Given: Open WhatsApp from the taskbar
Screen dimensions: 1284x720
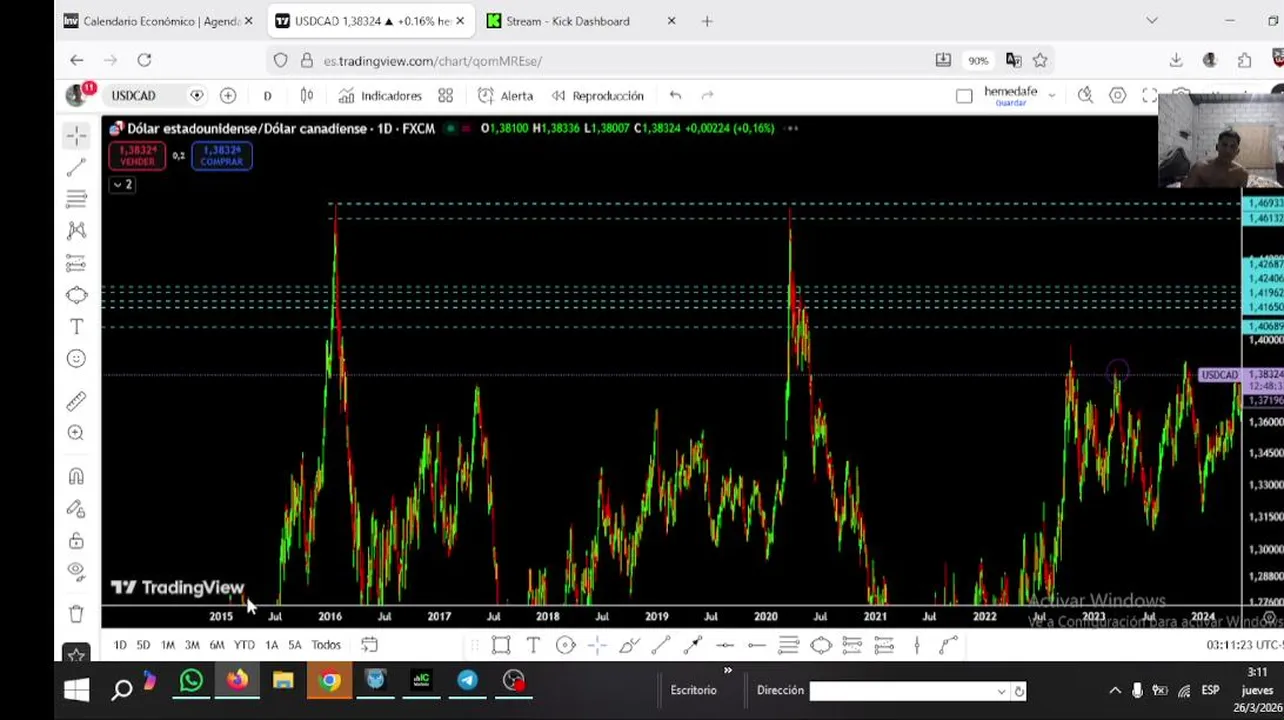Looking at the screenshot, I should tap(191, 682).
